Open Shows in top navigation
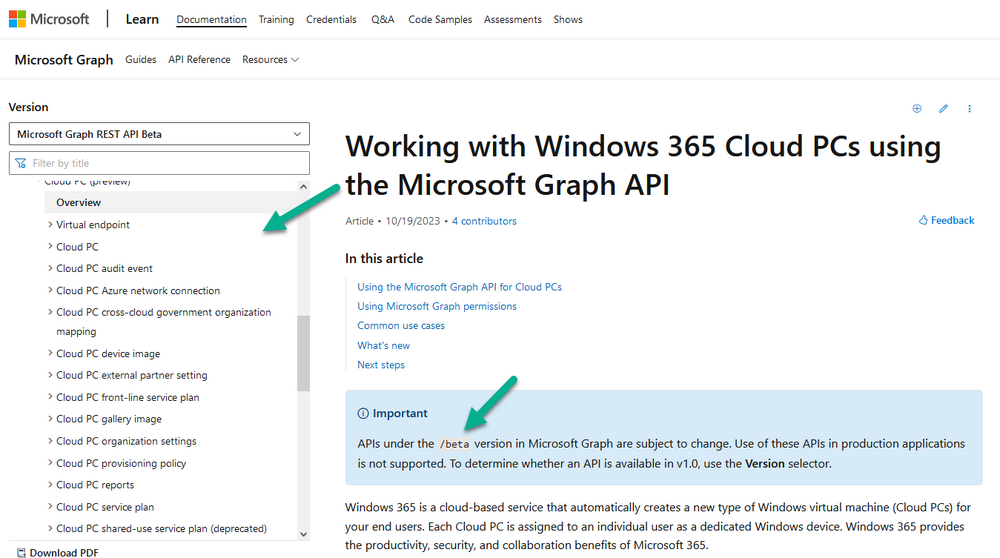Viewport: 1000px width, 558px height. [568, 19]
